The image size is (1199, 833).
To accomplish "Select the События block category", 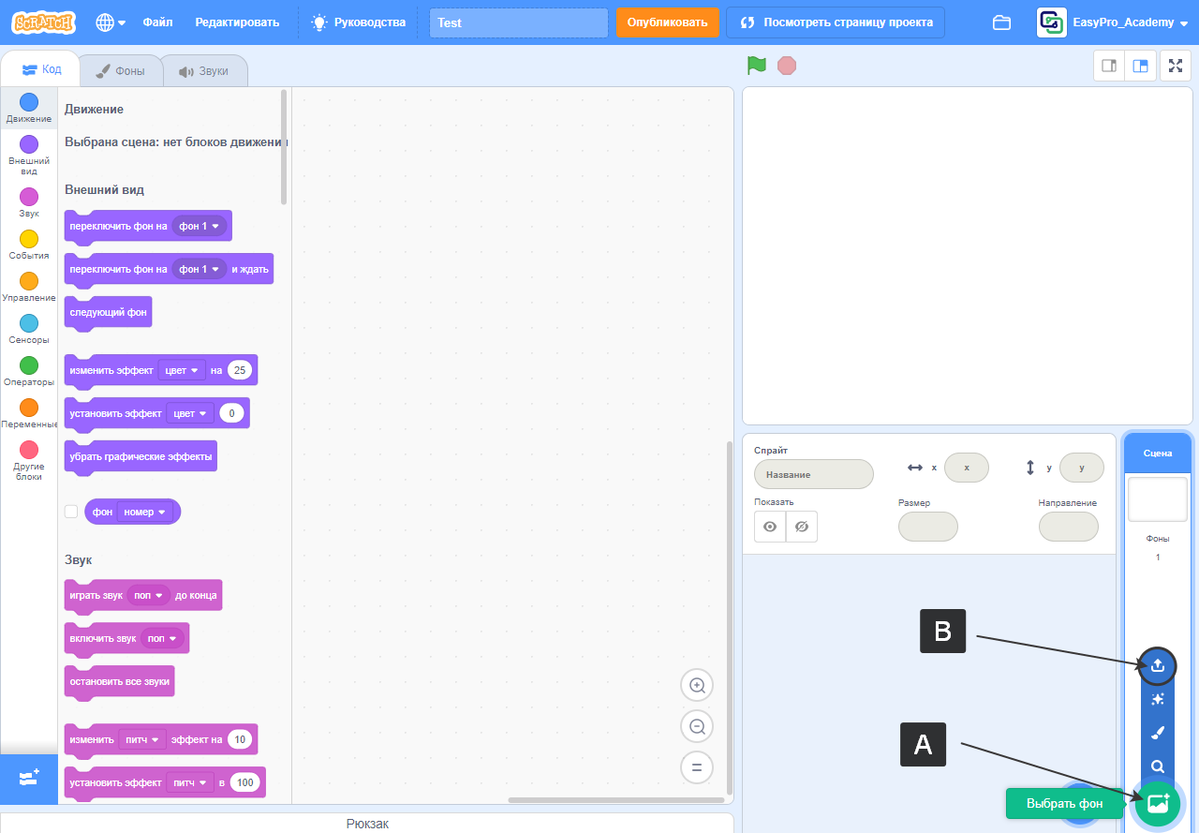I will pyautogui.click(x=29, y=245).
